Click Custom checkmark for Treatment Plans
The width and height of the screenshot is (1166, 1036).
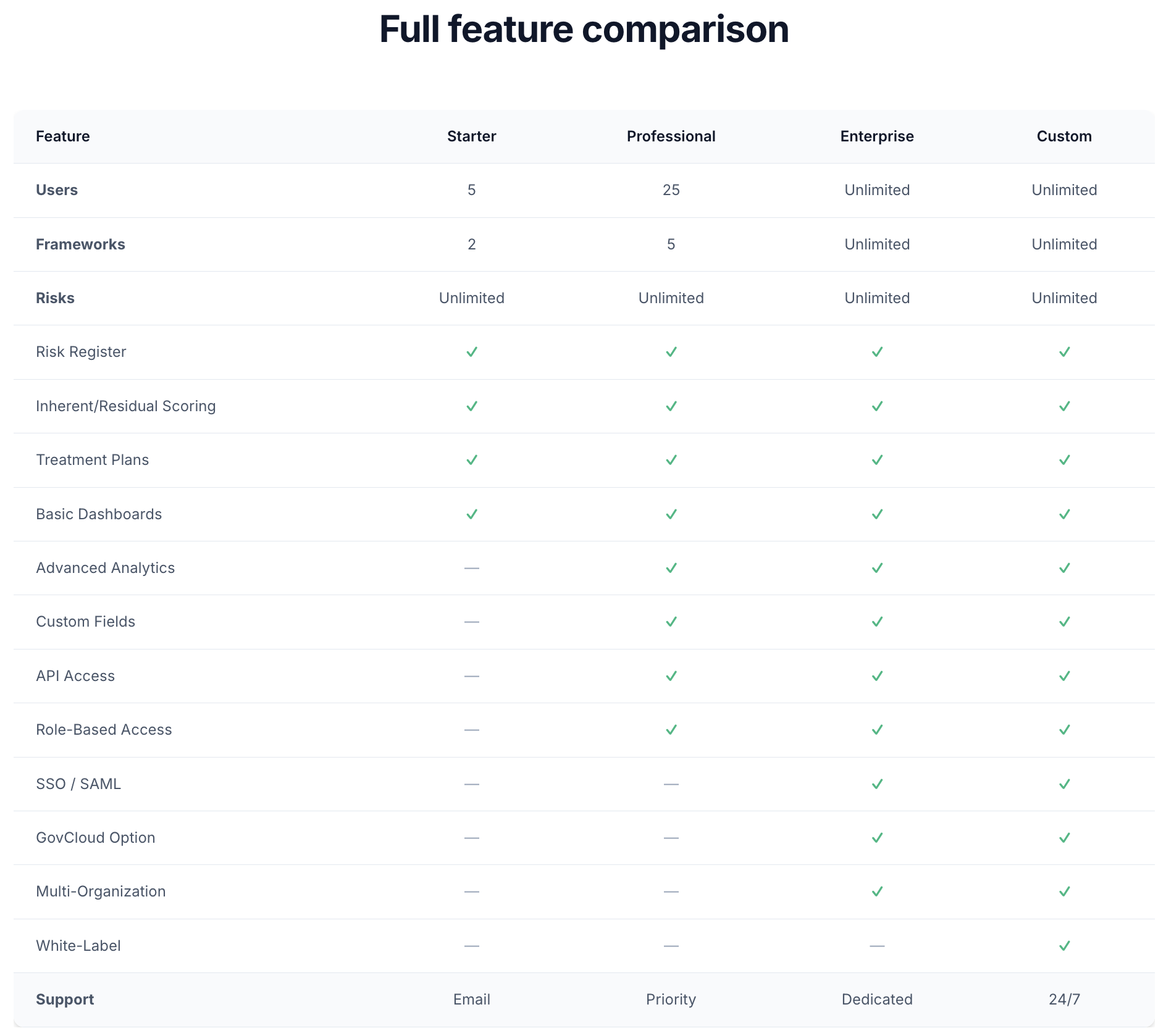[1064, 460]
